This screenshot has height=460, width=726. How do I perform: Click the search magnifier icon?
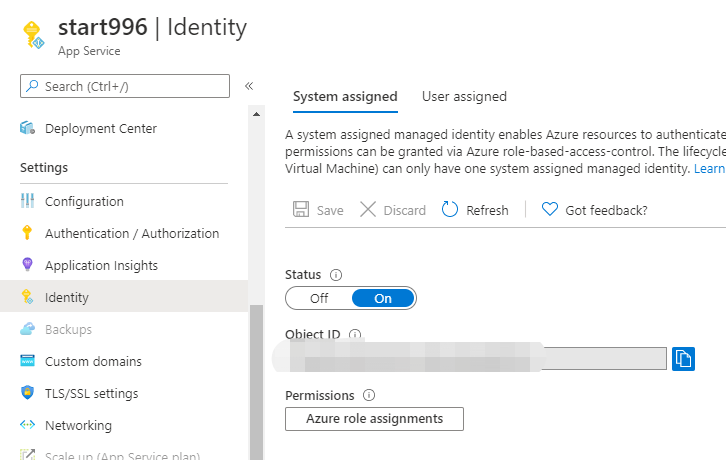[x=32, y=86]
